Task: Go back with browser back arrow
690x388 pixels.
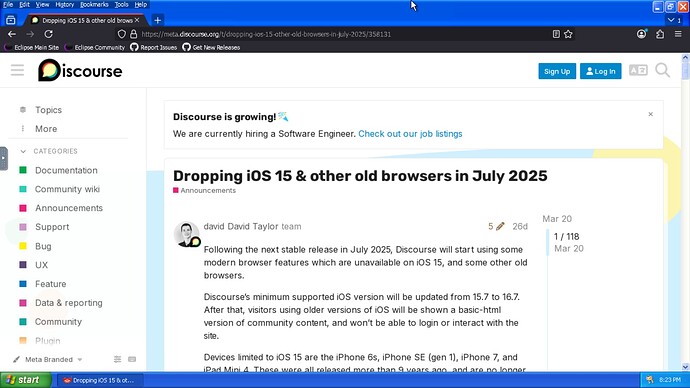Action: click(12, 34)
